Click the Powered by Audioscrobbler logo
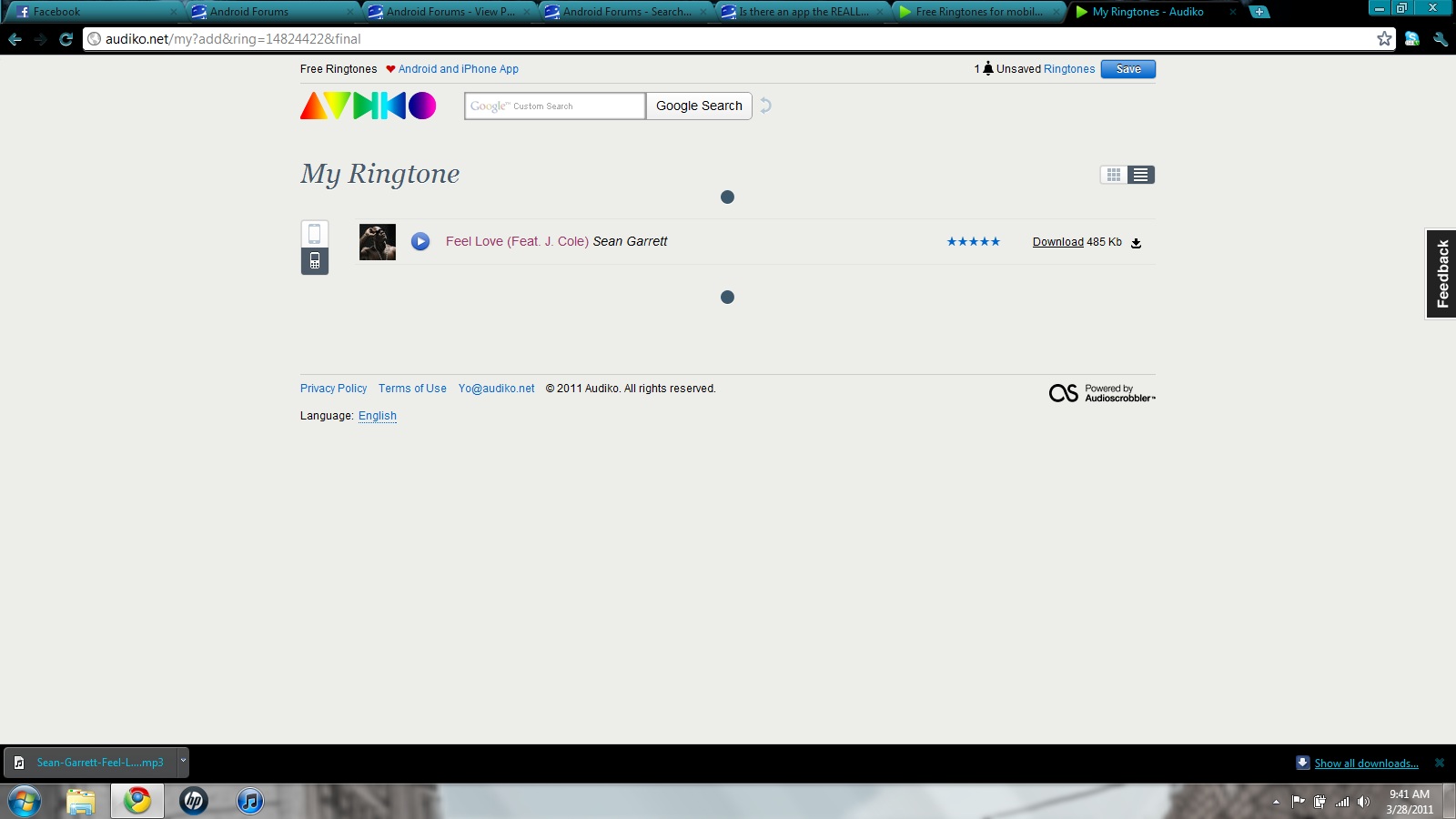The width and height of the screenshot is (1456, 819). (1102, 393)
